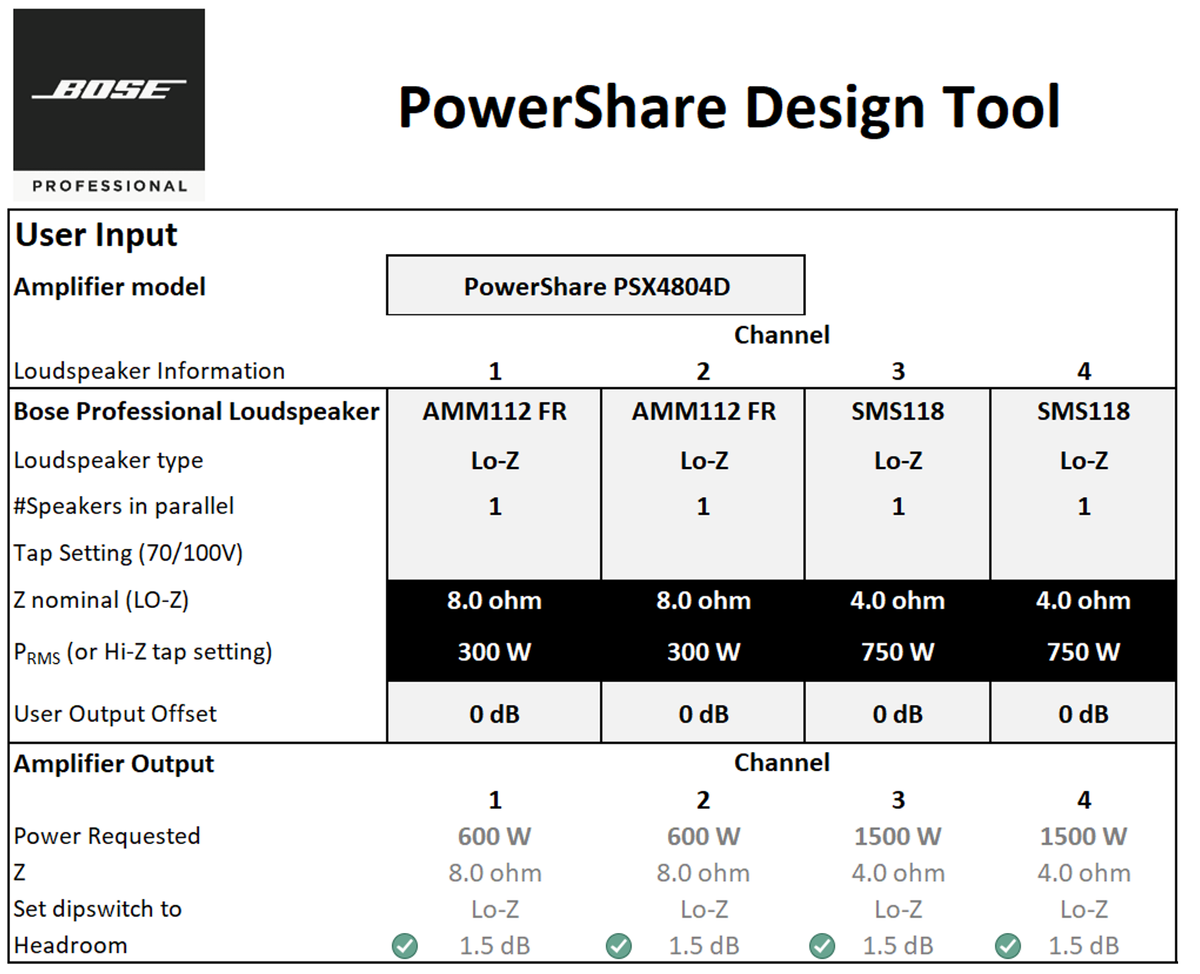
Task: Select the Lo-Z type cell for Channel 2
Action: point(703,461)
